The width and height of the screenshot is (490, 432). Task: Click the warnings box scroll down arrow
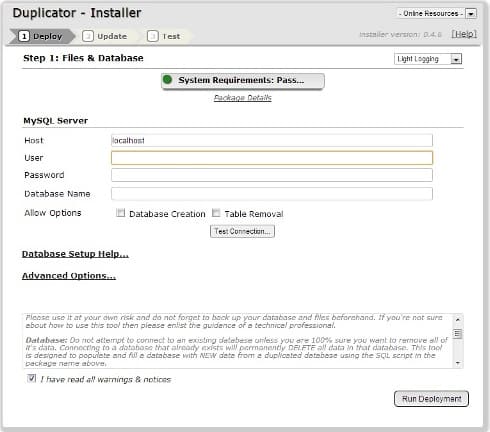(x=458, y=363)
